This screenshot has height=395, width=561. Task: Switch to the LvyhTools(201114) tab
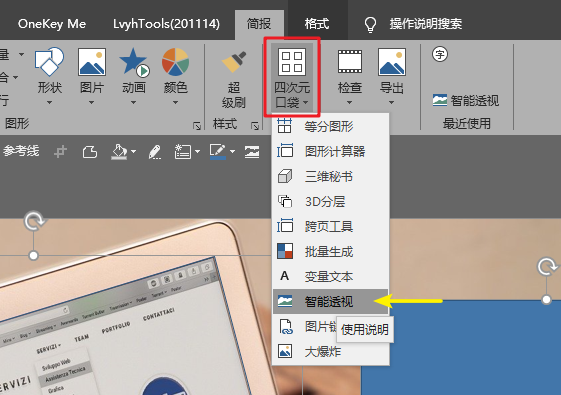tap(166, 24)
